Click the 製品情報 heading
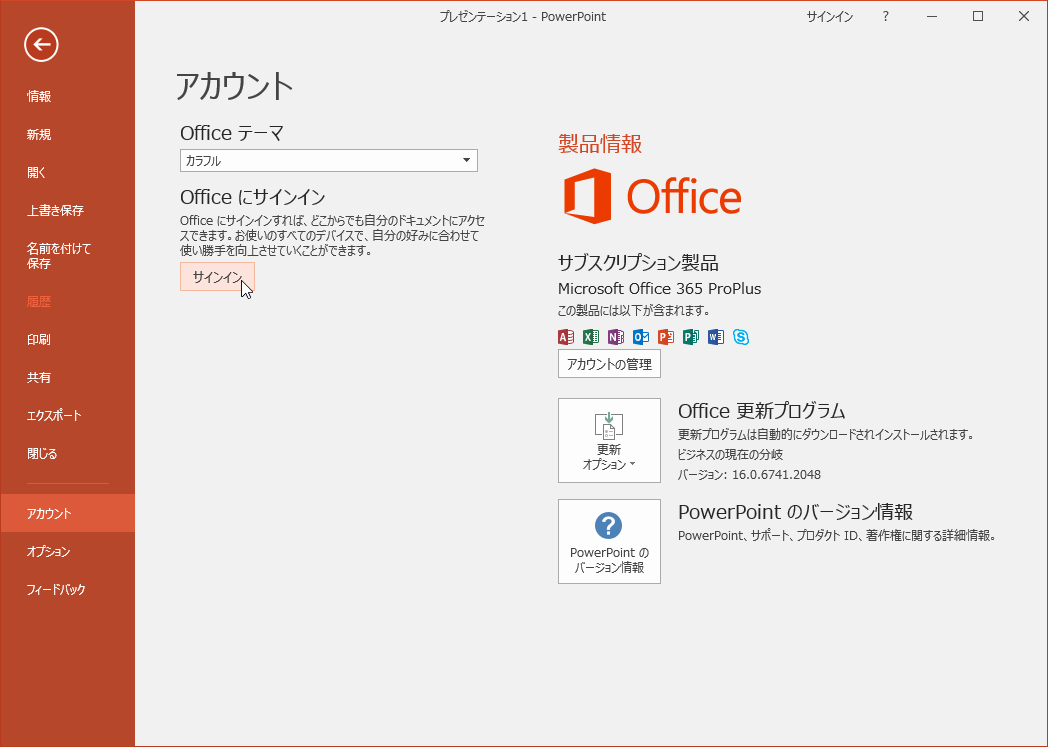This screenshot has width=1048, height=747. (600, 144)
